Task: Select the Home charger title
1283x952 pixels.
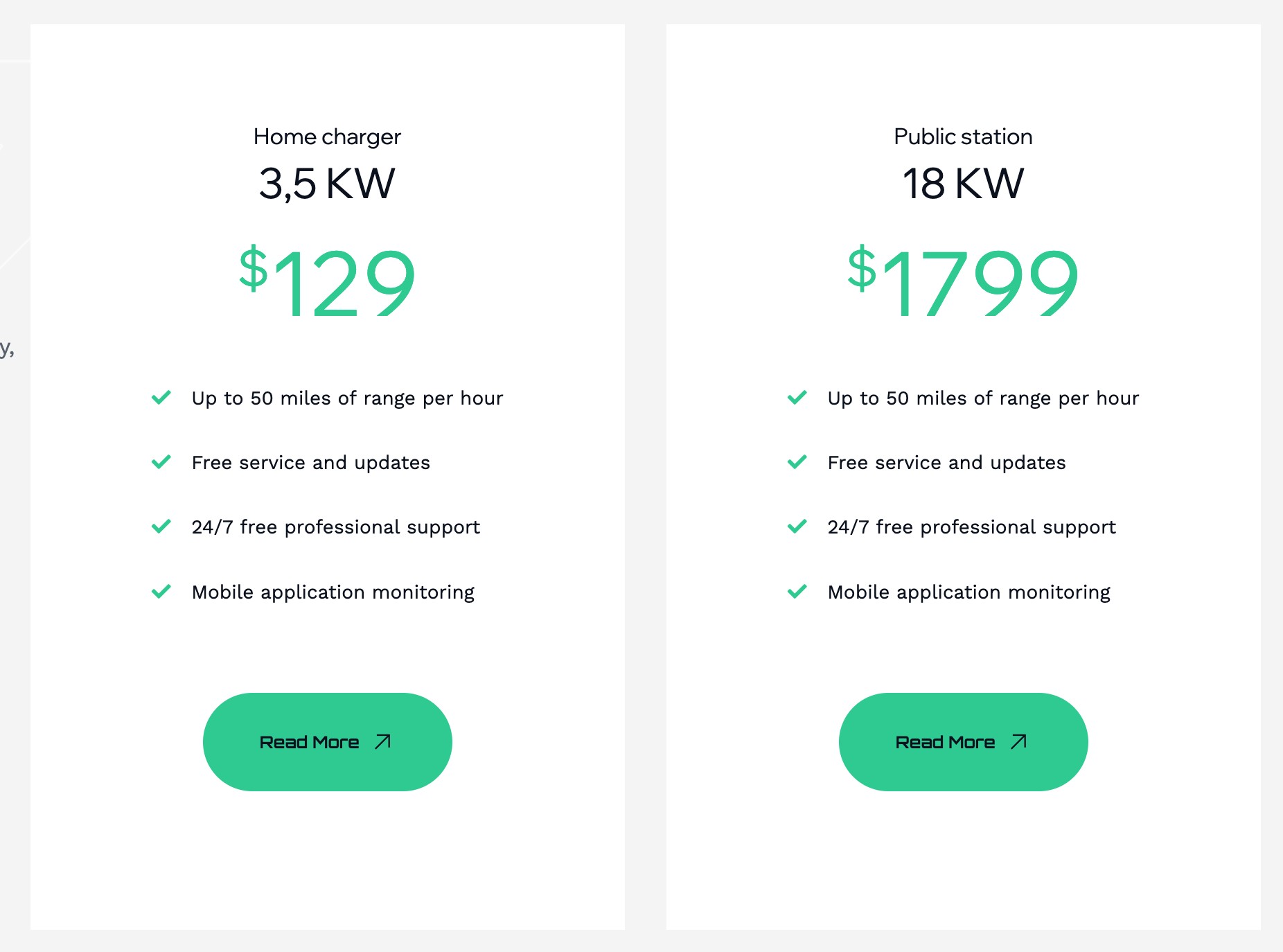Action: coord(327,137)
